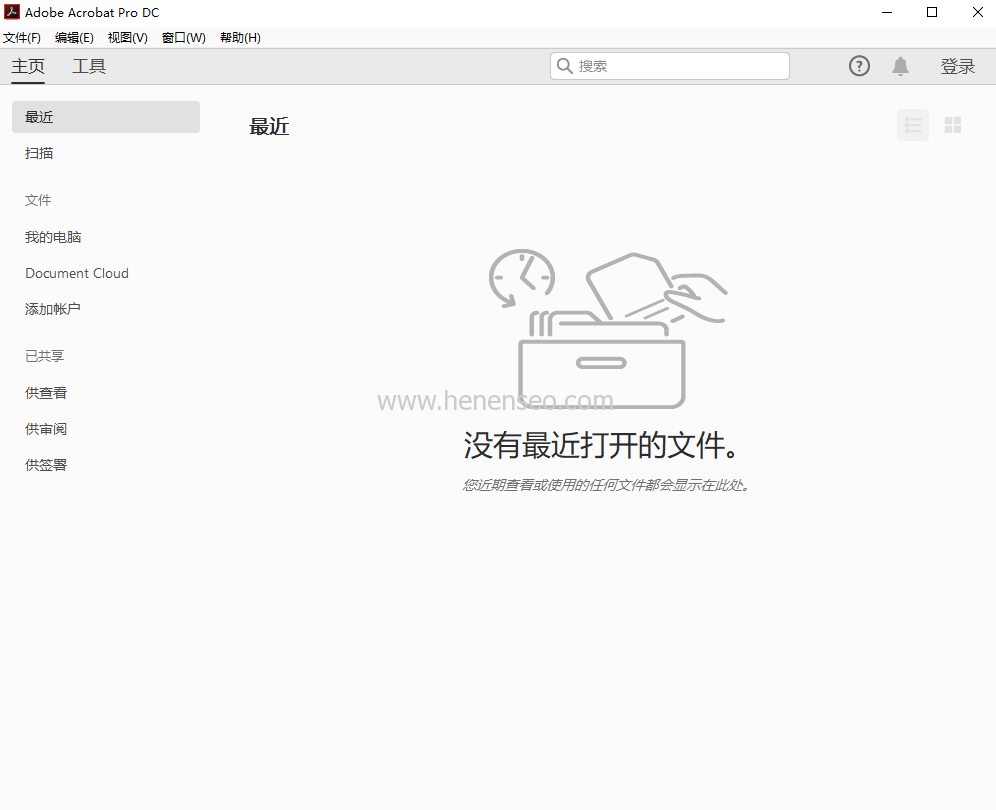This screenshot has width=996, height=810.
Task: Click 添加帐户 in the sidebar
Action: (53, 309)
